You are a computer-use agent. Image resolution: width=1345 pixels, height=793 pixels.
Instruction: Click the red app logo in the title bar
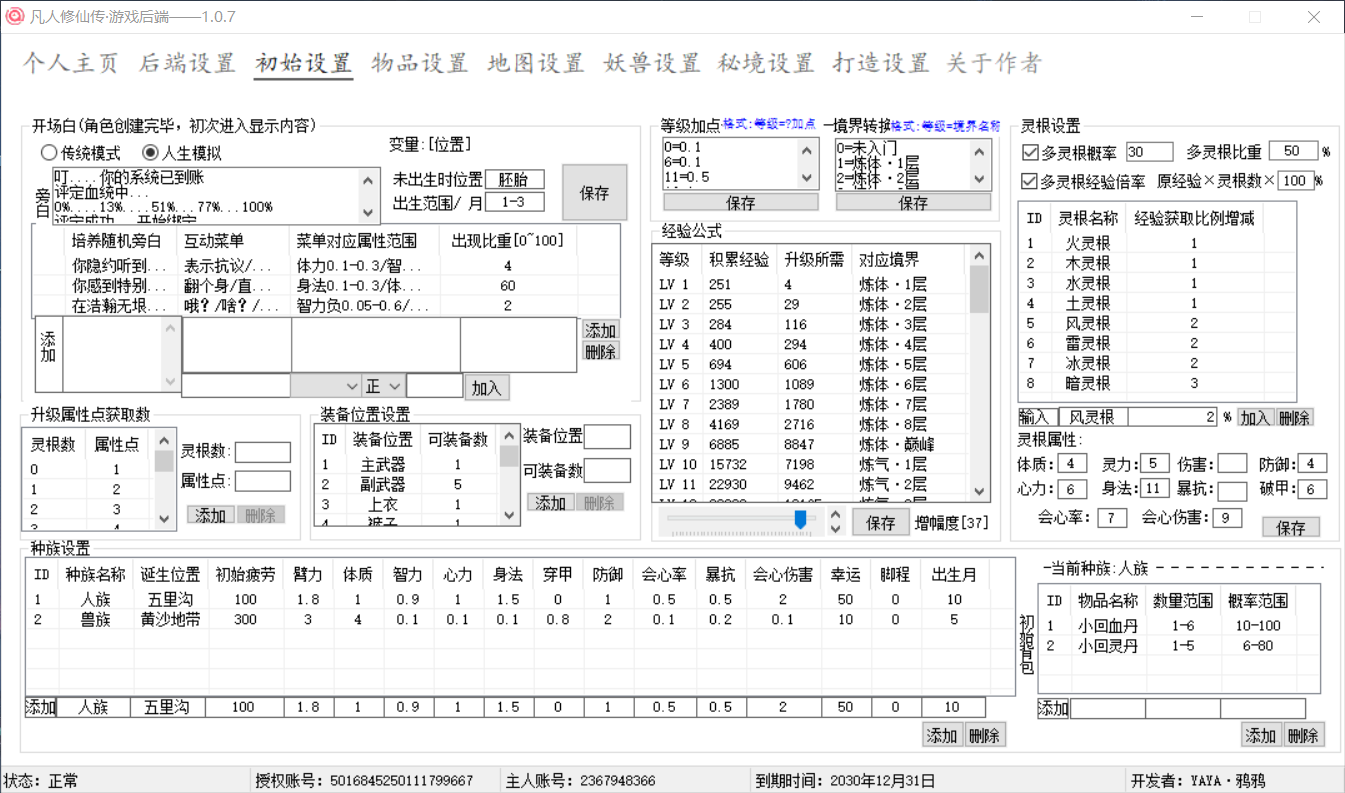(x=15, y=16)
